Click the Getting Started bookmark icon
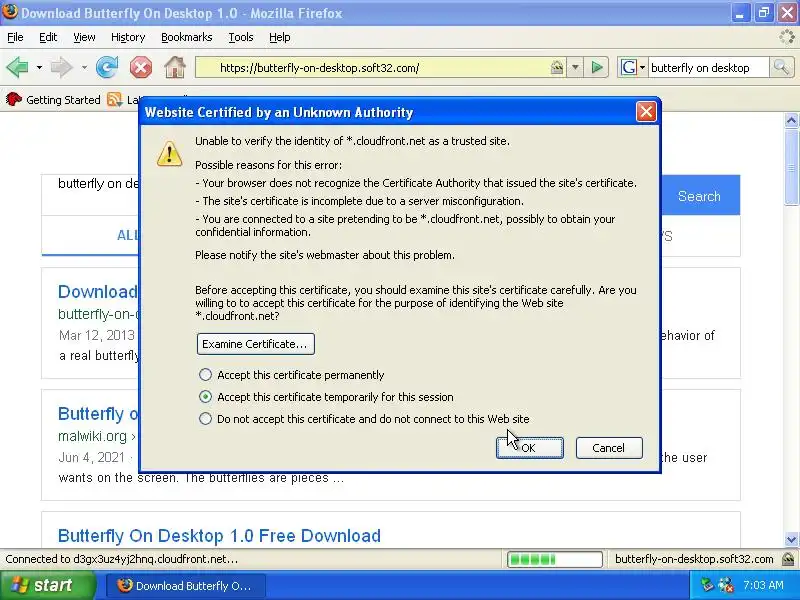800x600 pixels. pyautogui.click(x=14, y=99)
